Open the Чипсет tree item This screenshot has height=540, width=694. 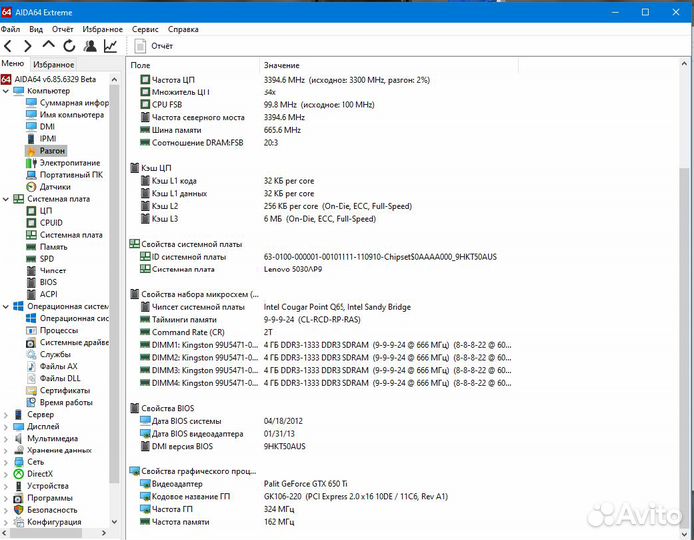coord(46,270)
